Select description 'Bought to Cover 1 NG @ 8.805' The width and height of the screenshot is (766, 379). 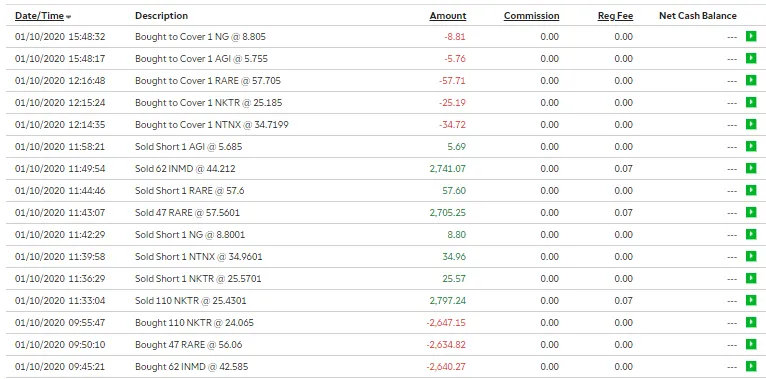(200, 37)
